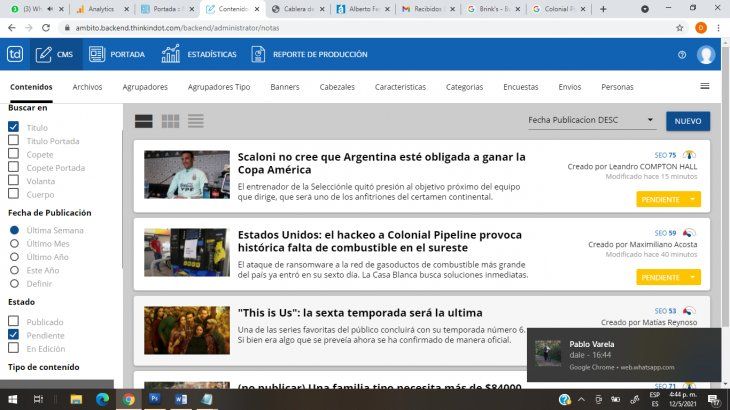This screenshot has width=730, height=410.
Task: Expand the Pendiente arrow on Colonial Pipeline article
Action: tap(693, 277)
